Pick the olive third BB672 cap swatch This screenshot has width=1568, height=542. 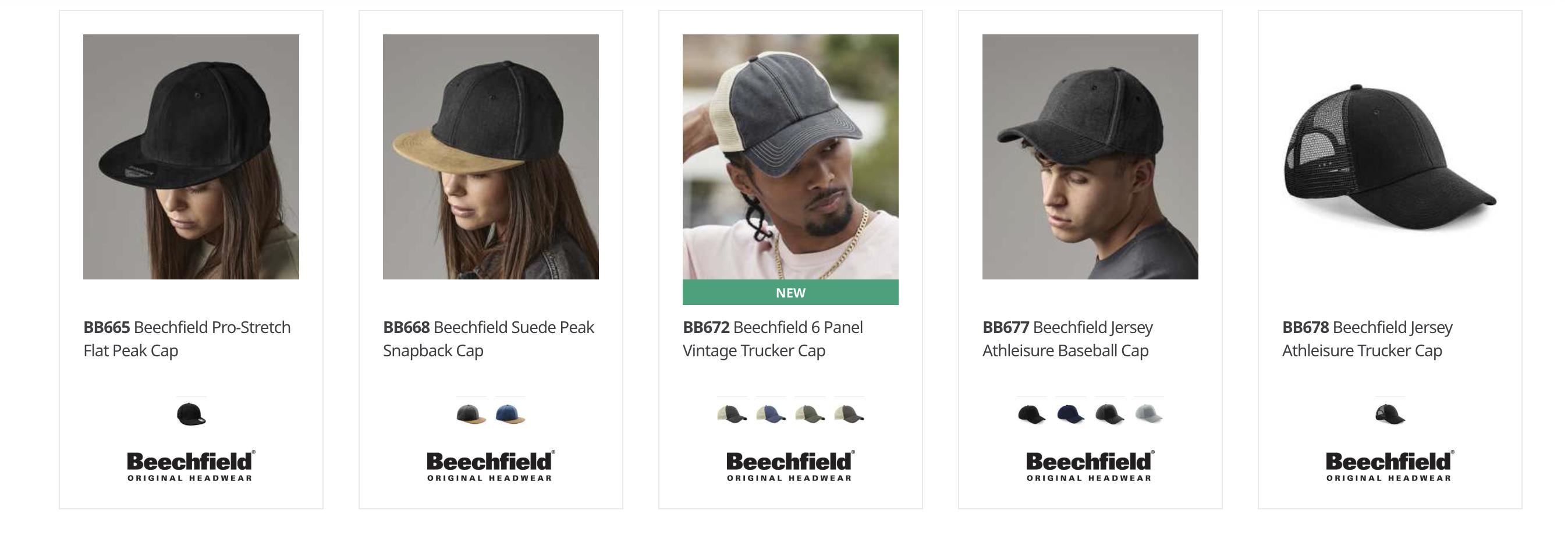point(810,413)
